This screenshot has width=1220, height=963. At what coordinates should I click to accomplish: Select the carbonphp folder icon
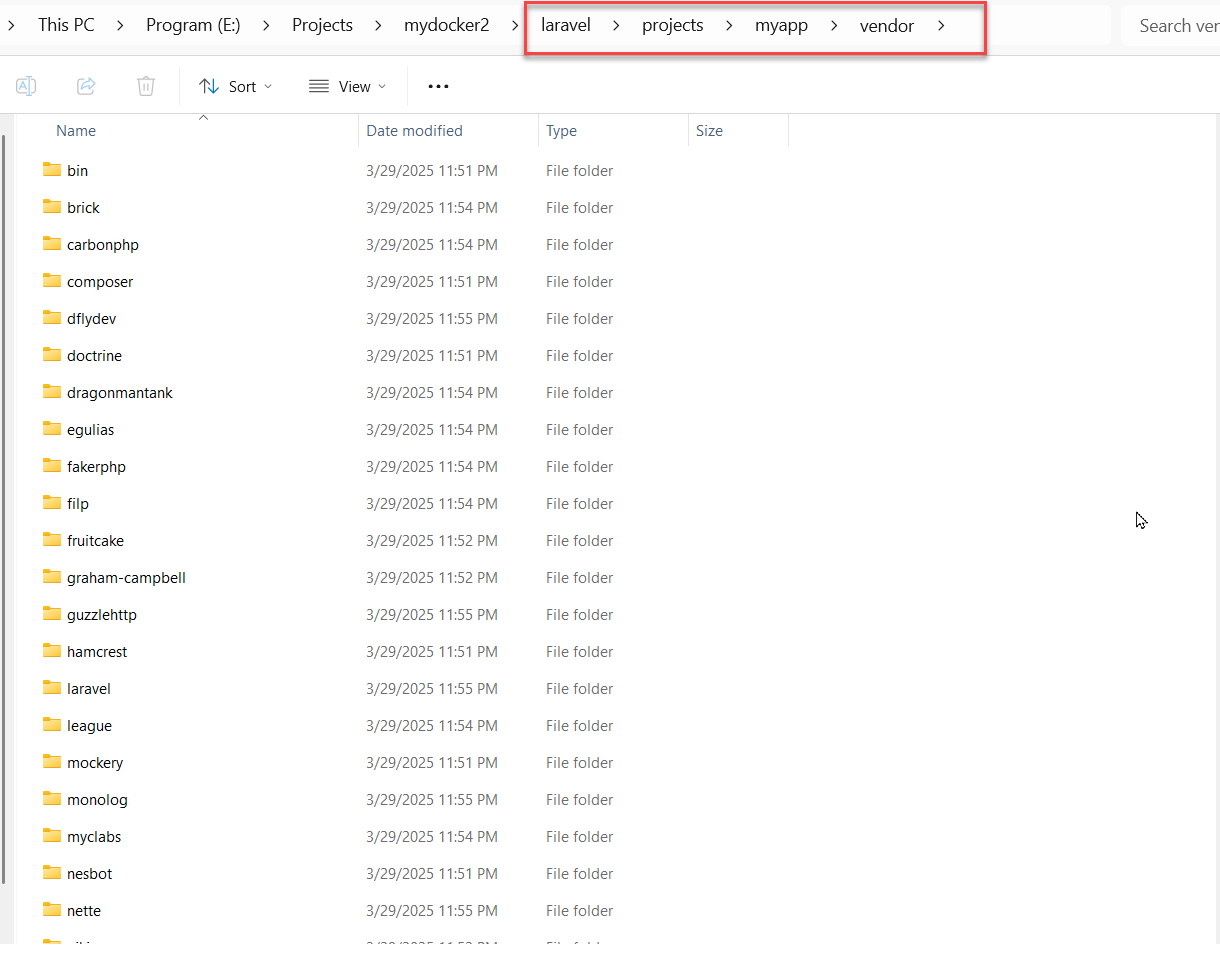pyautogui.click(x=52, y=244)
